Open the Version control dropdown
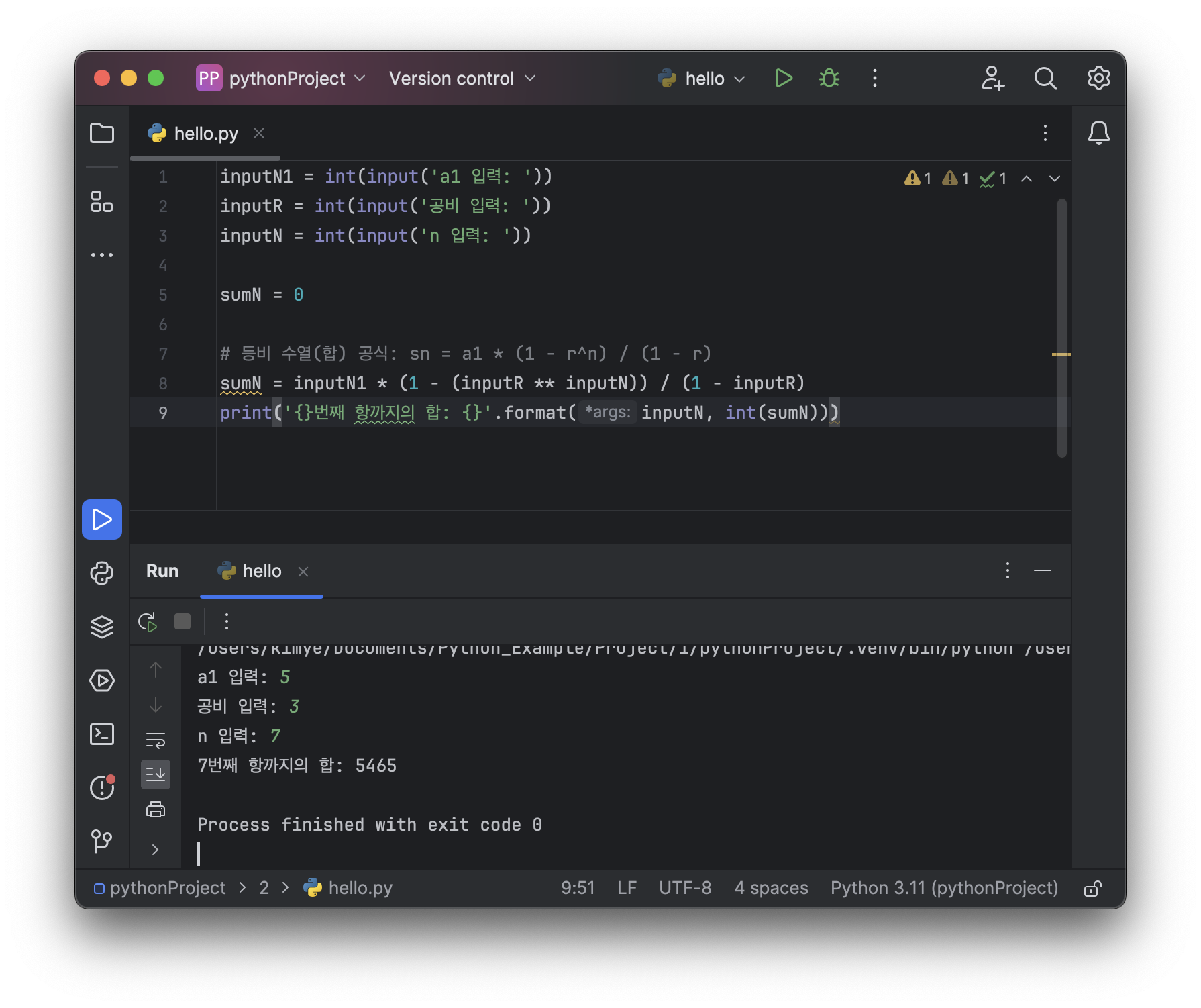 pos(463,79)
